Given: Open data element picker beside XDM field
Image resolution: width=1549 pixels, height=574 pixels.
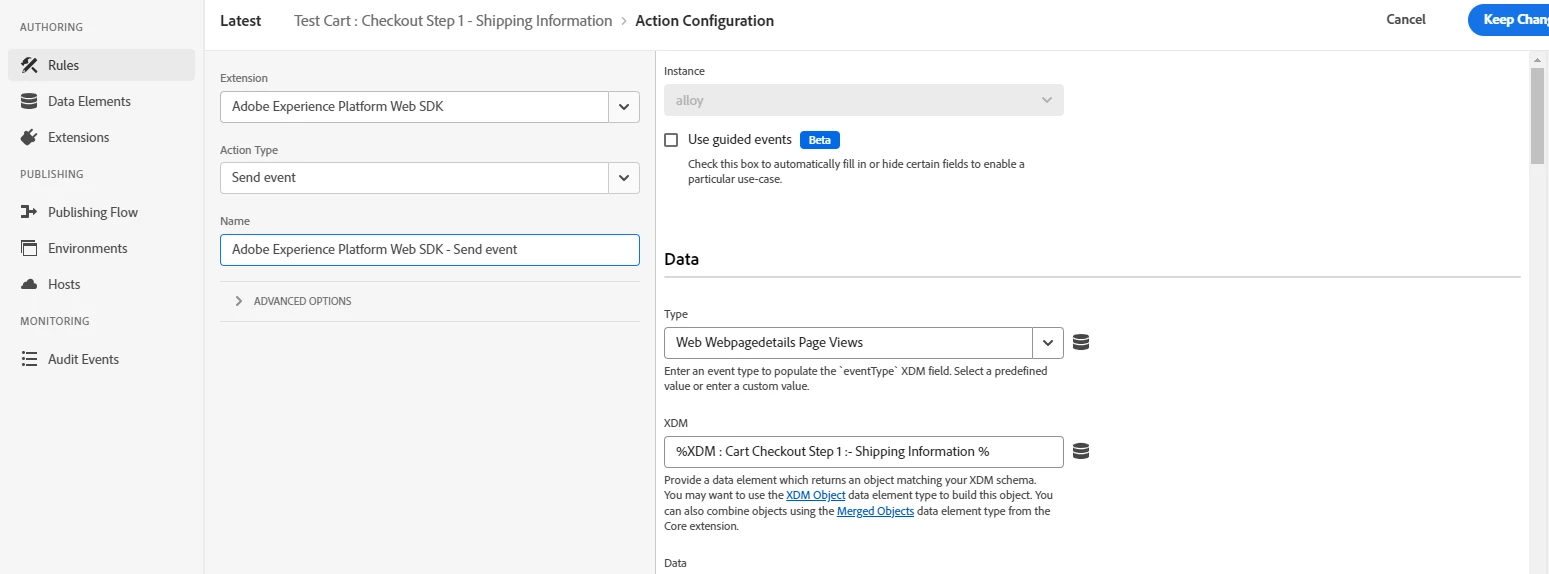Looking at the screenshot, I should tap(1080, 451).
